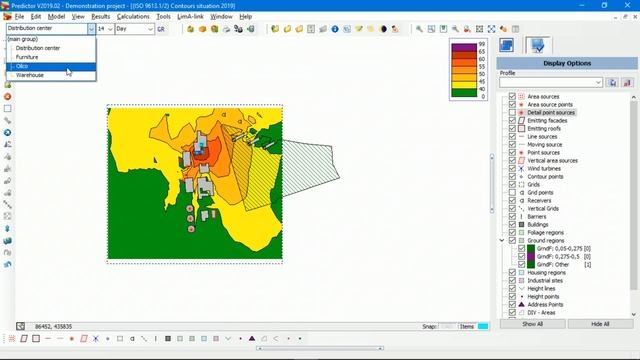Toggle the Foliage regions checkbox
The width and height of the screenshot is (640, 360).
[x=512, y=232]
